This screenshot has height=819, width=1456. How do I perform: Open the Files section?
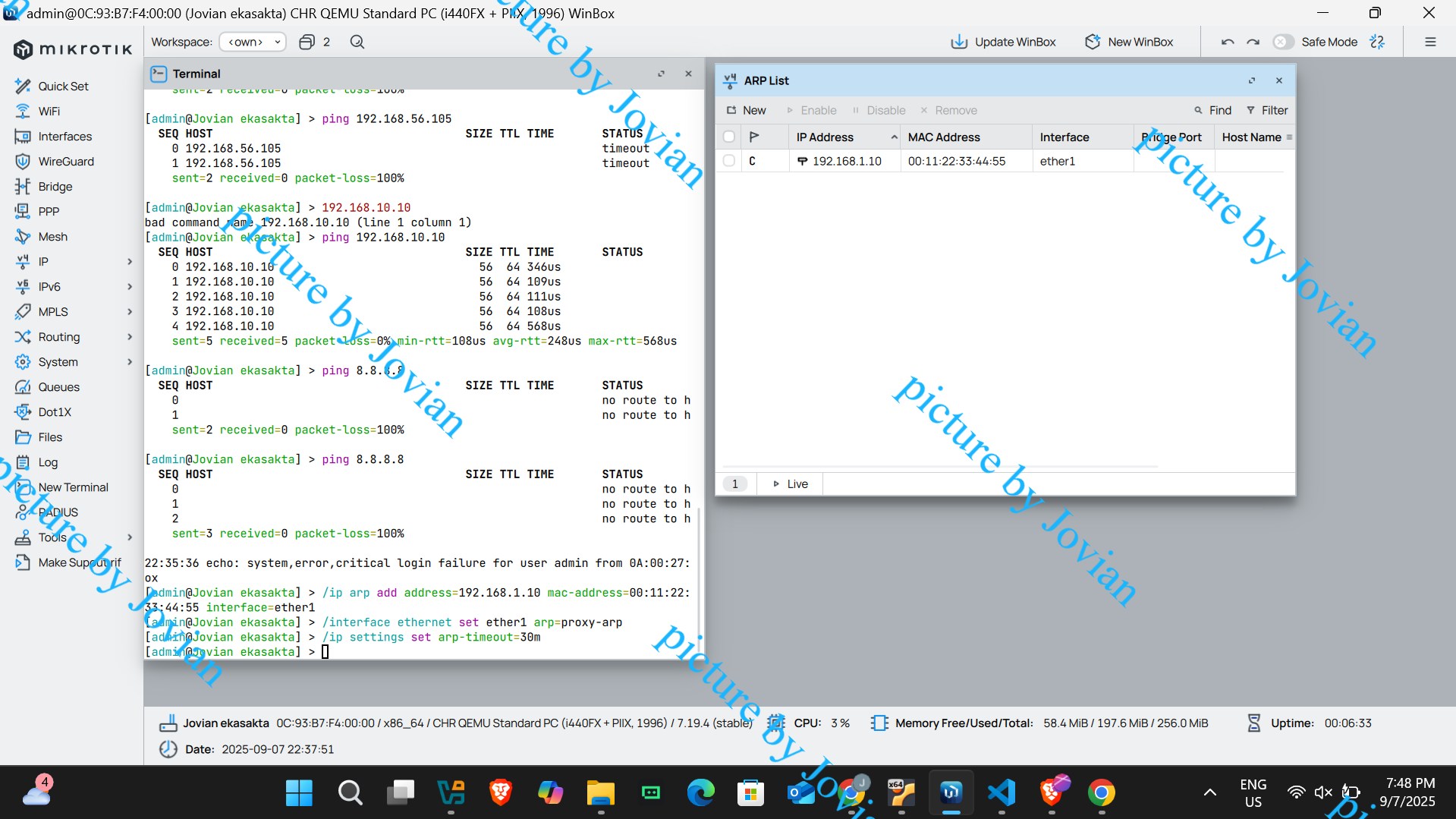pyautogui.click(x=50, y=436)
